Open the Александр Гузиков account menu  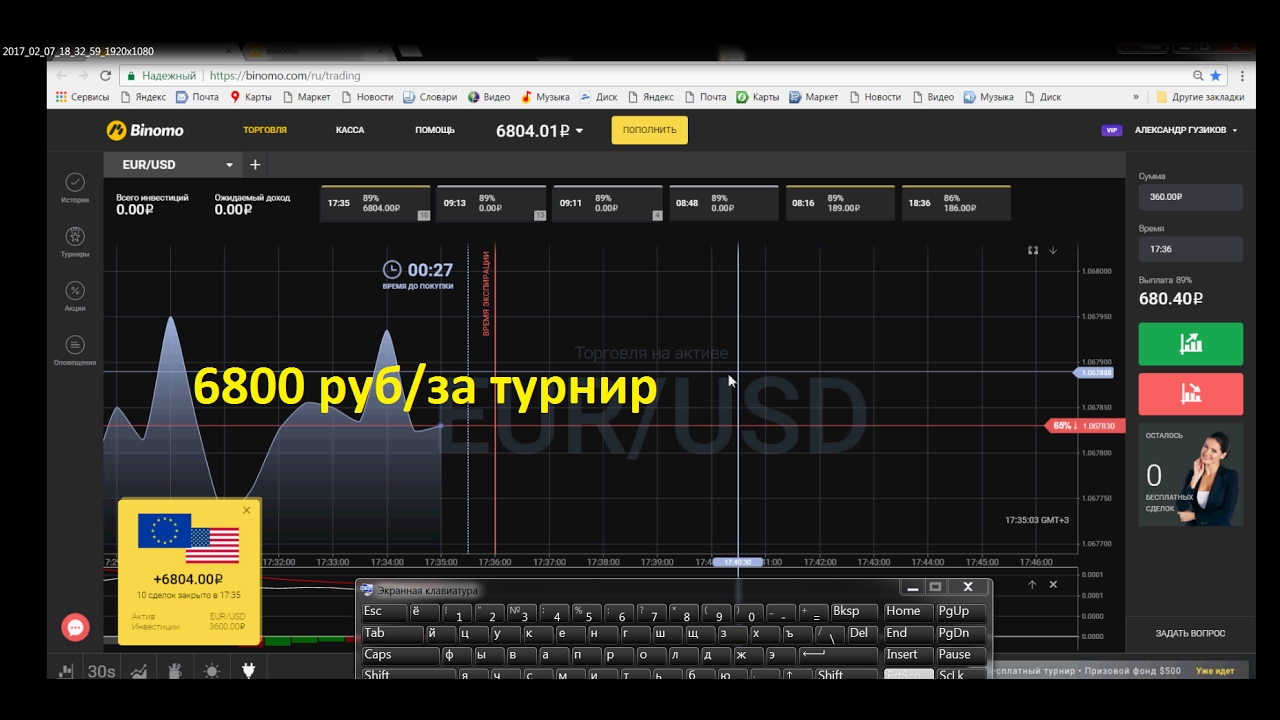(1186, 130)
